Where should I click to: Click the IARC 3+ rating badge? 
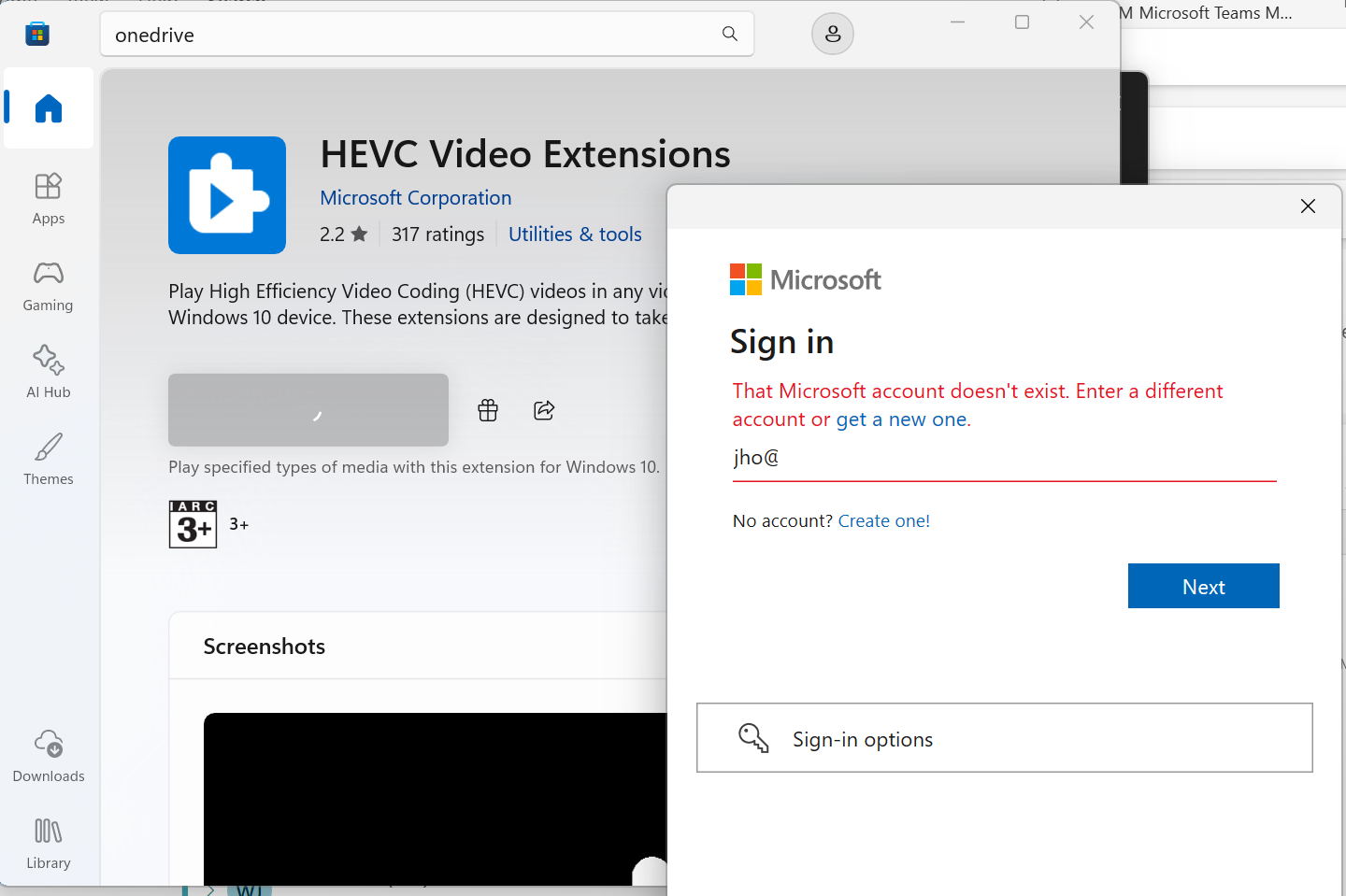(193, 524)
